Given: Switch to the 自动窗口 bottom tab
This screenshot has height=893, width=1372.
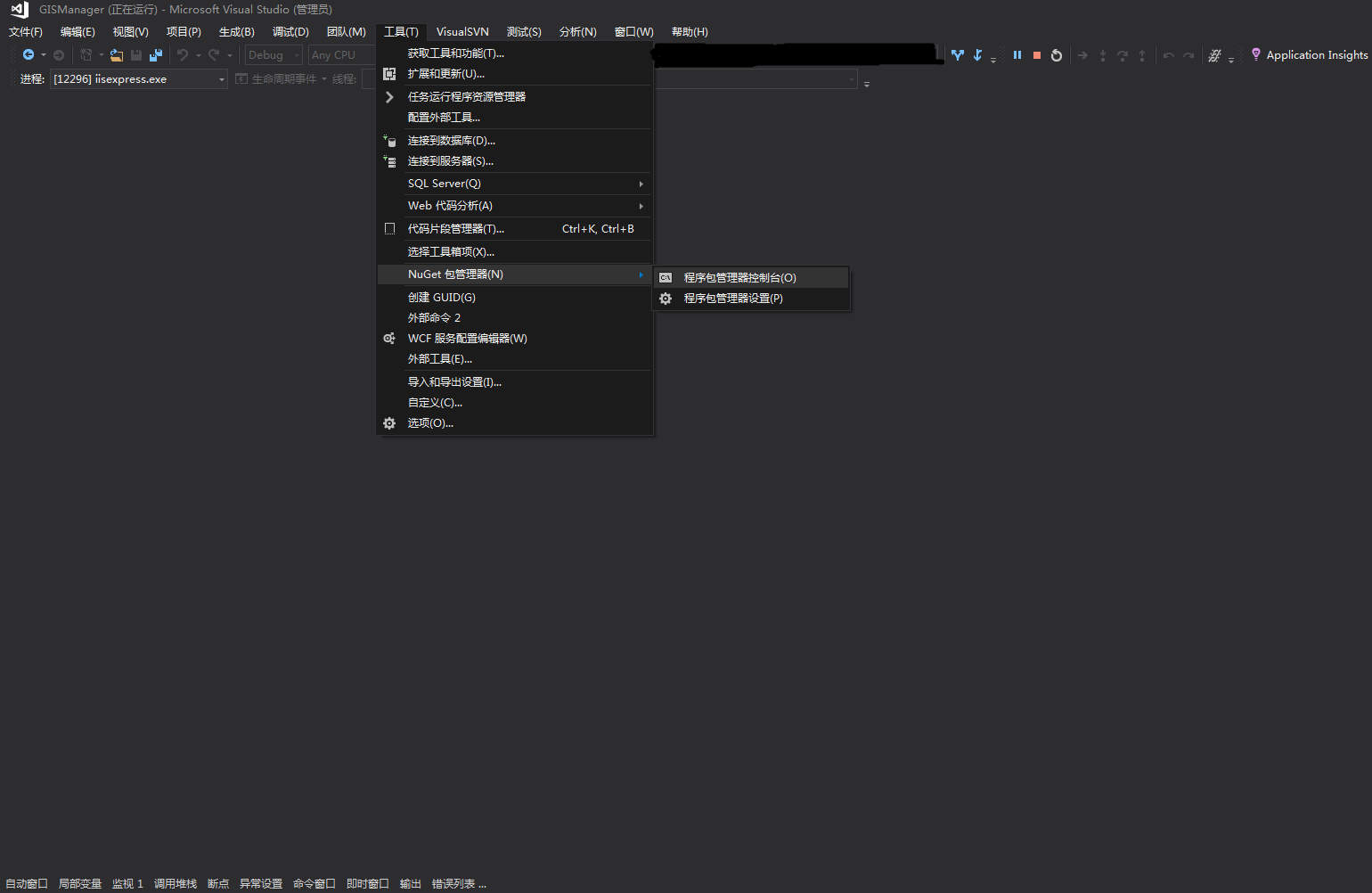Looking at the screenshot, I should (x=27, y=884).
